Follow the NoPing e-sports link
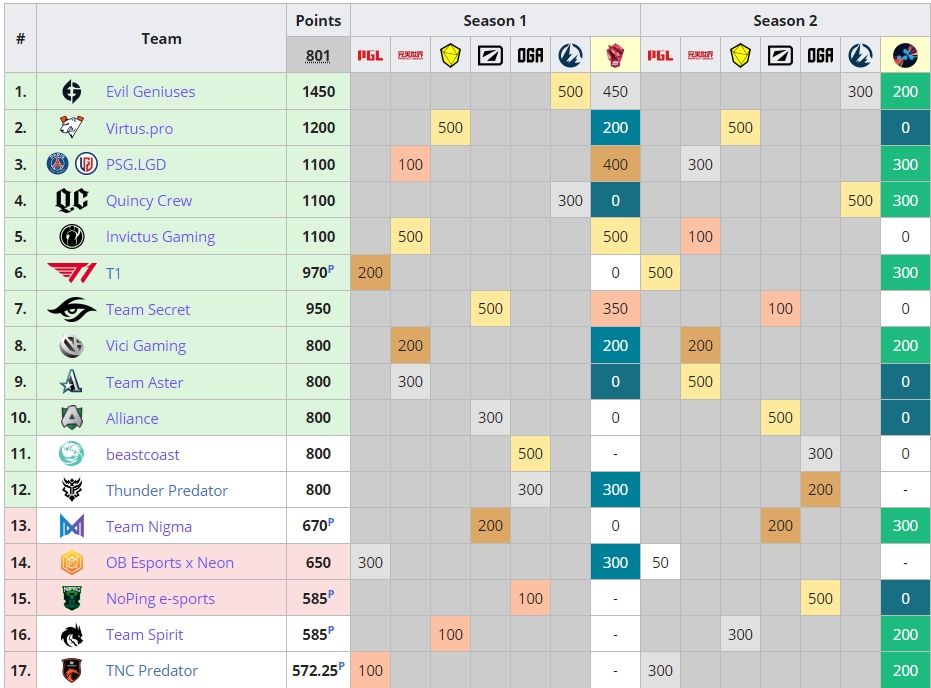The image size is (931, 688). pos(160,599)
